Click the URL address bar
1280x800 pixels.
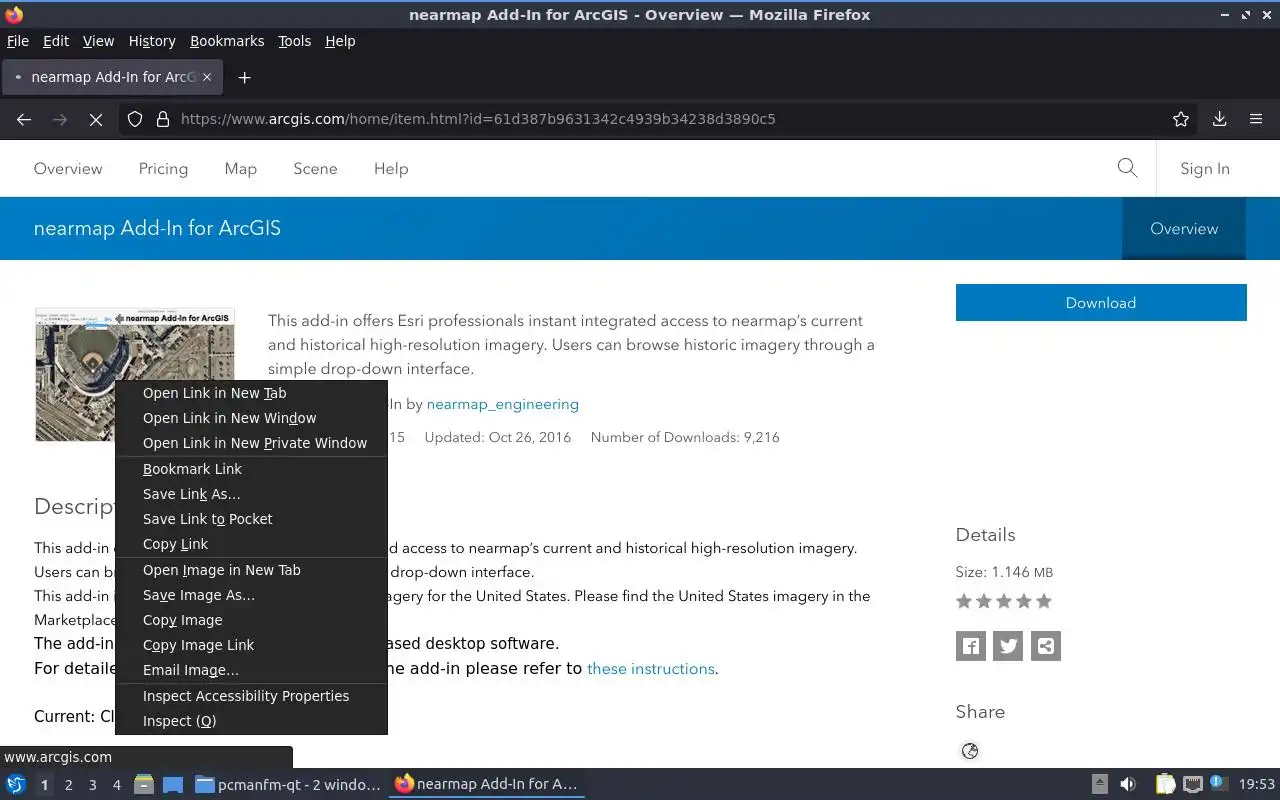660,119
